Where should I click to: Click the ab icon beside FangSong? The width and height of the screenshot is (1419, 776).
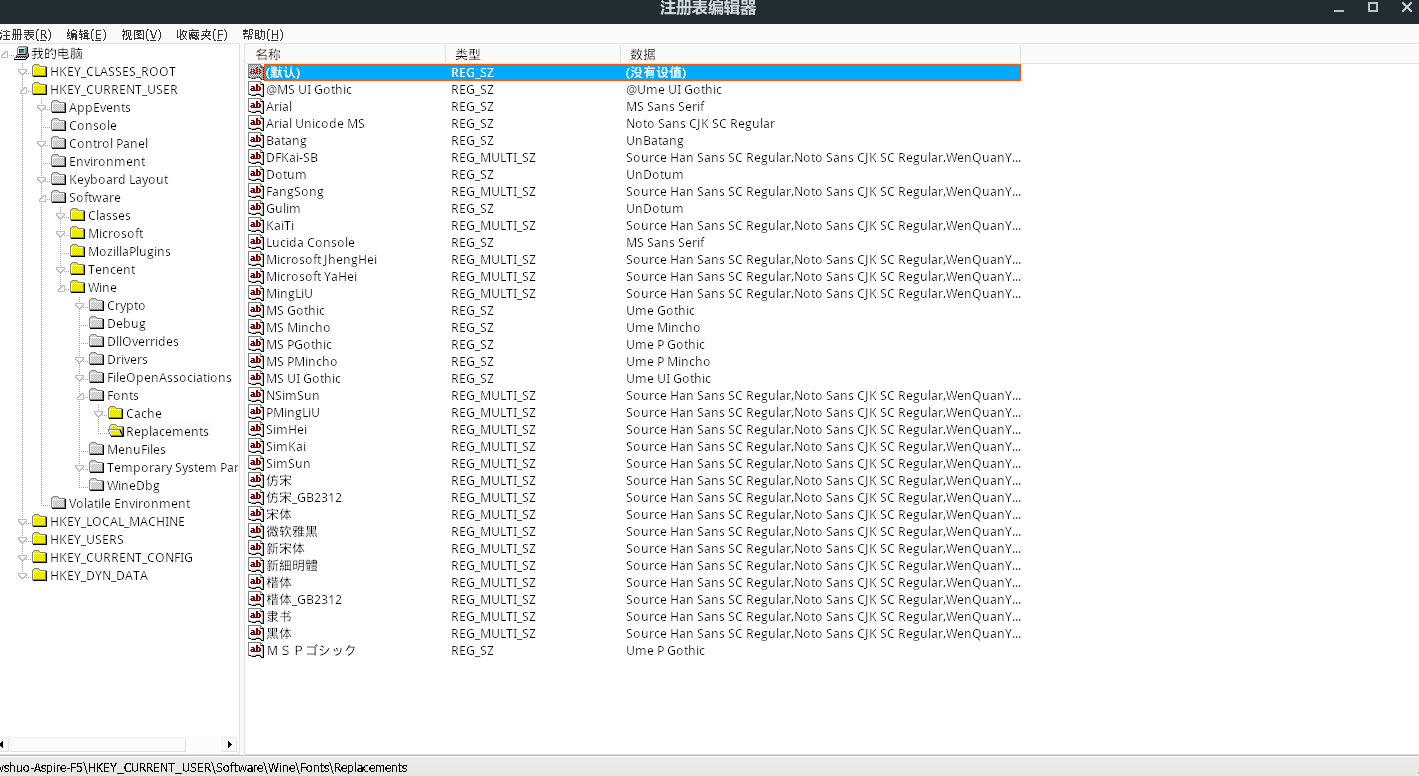pos(256,191)
